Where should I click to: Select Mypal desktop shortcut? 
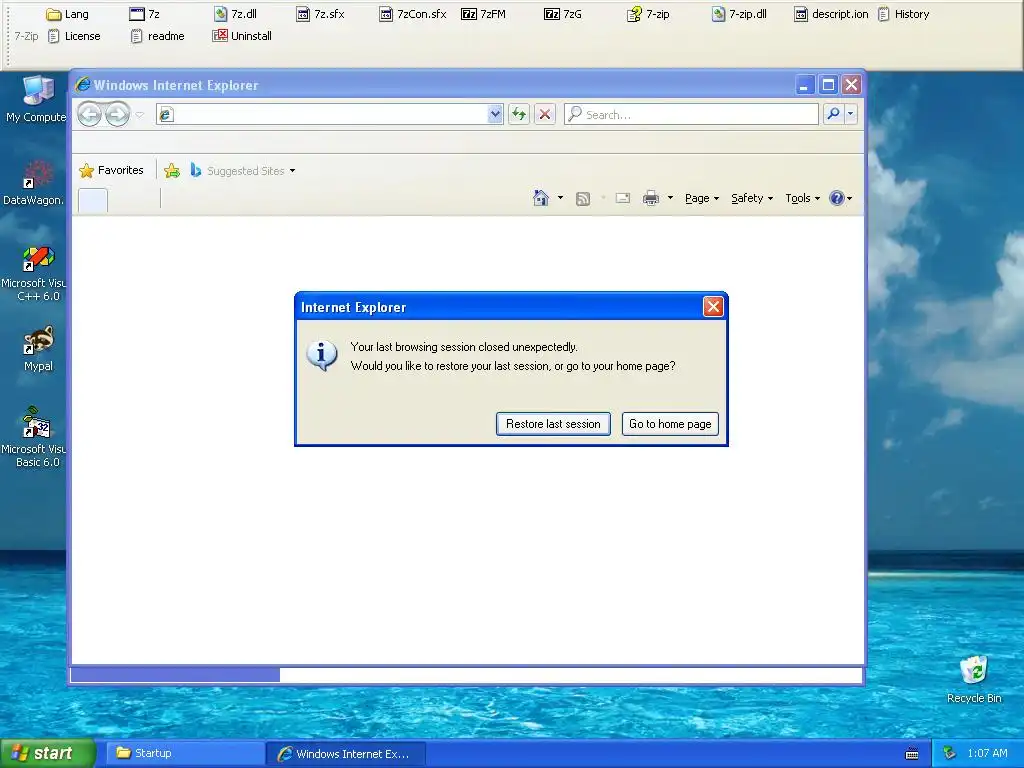(x=38, y=349)
